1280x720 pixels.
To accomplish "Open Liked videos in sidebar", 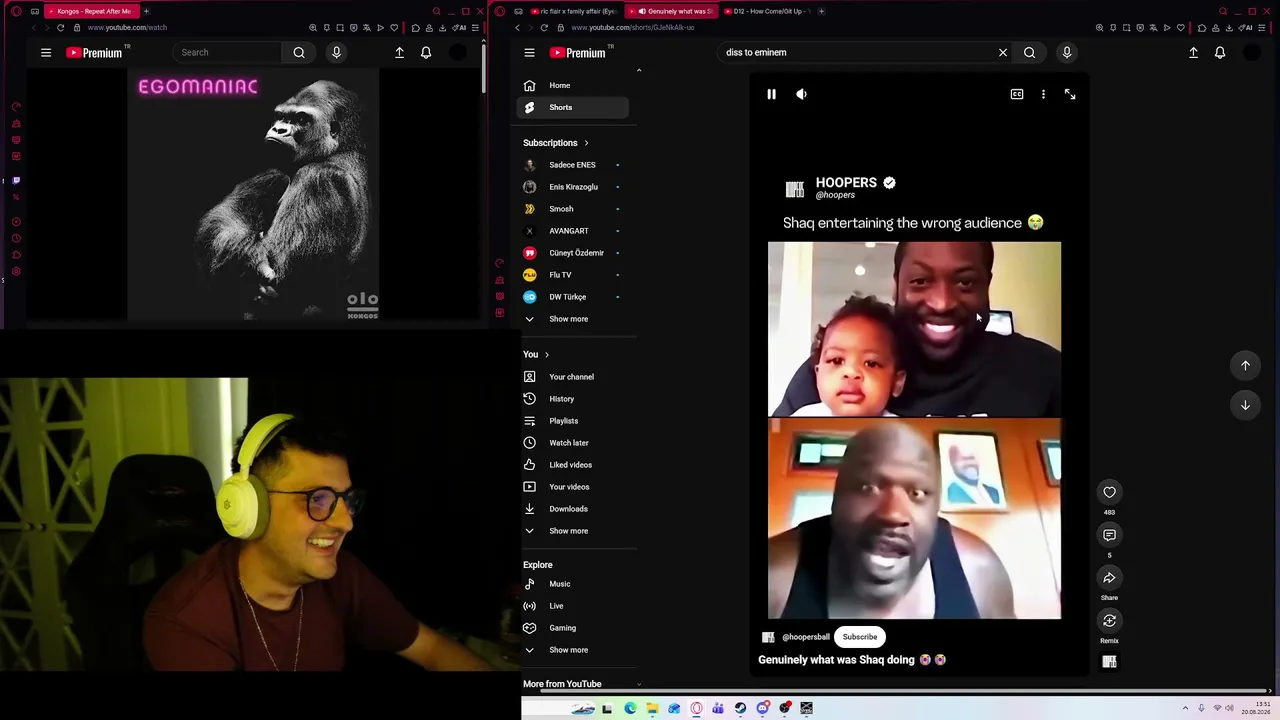I will pos(573,465).
